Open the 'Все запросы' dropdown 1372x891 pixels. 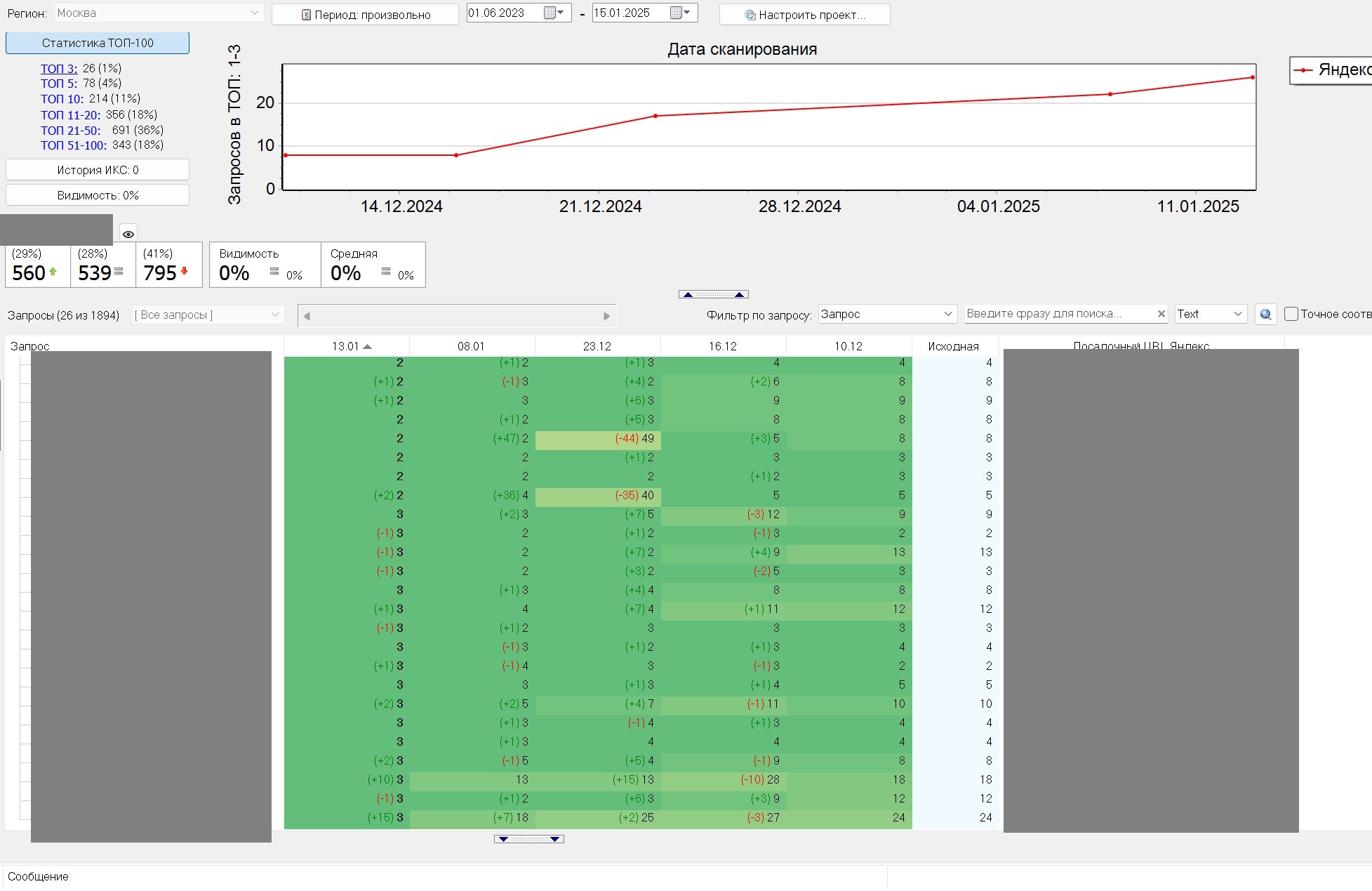(x=208, y=315)
